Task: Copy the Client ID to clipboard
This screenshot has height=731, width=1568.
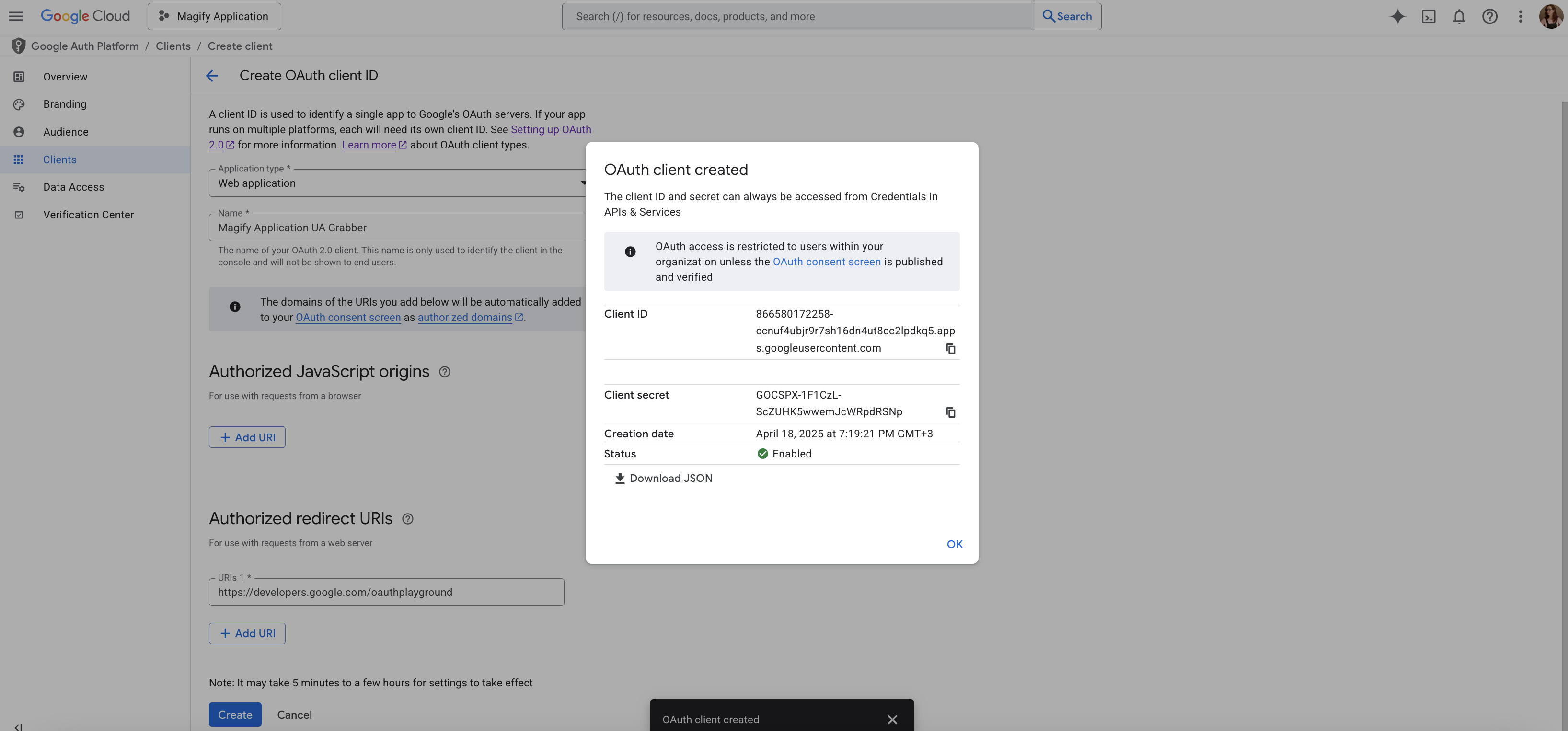Action: [951, 348]
